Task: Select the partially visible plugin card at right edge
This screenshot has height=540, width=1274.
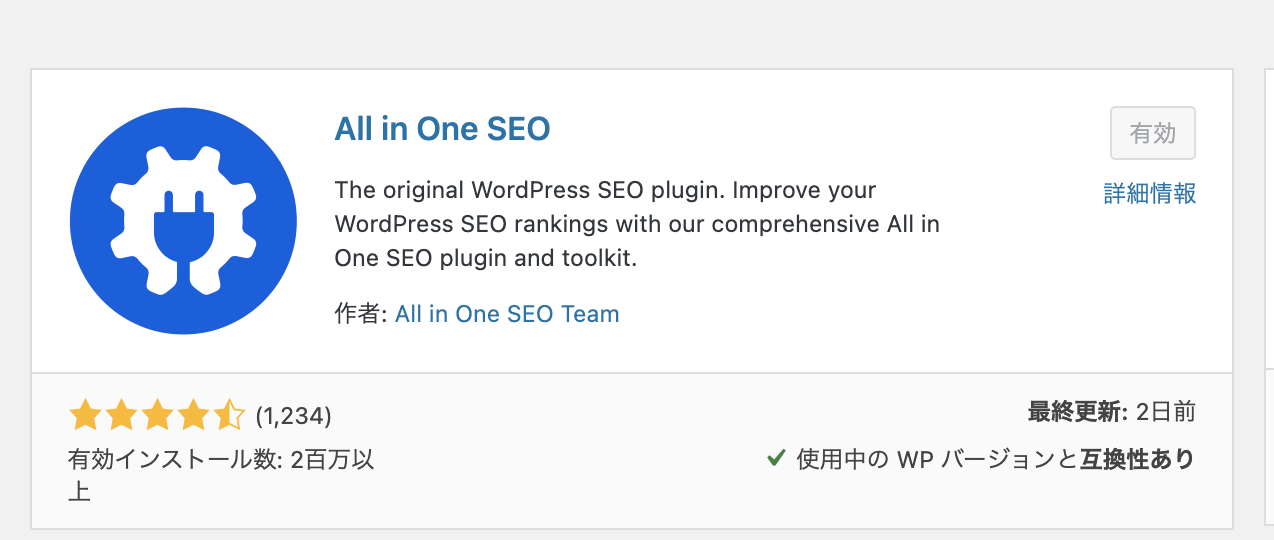Action: (1266, 298)
